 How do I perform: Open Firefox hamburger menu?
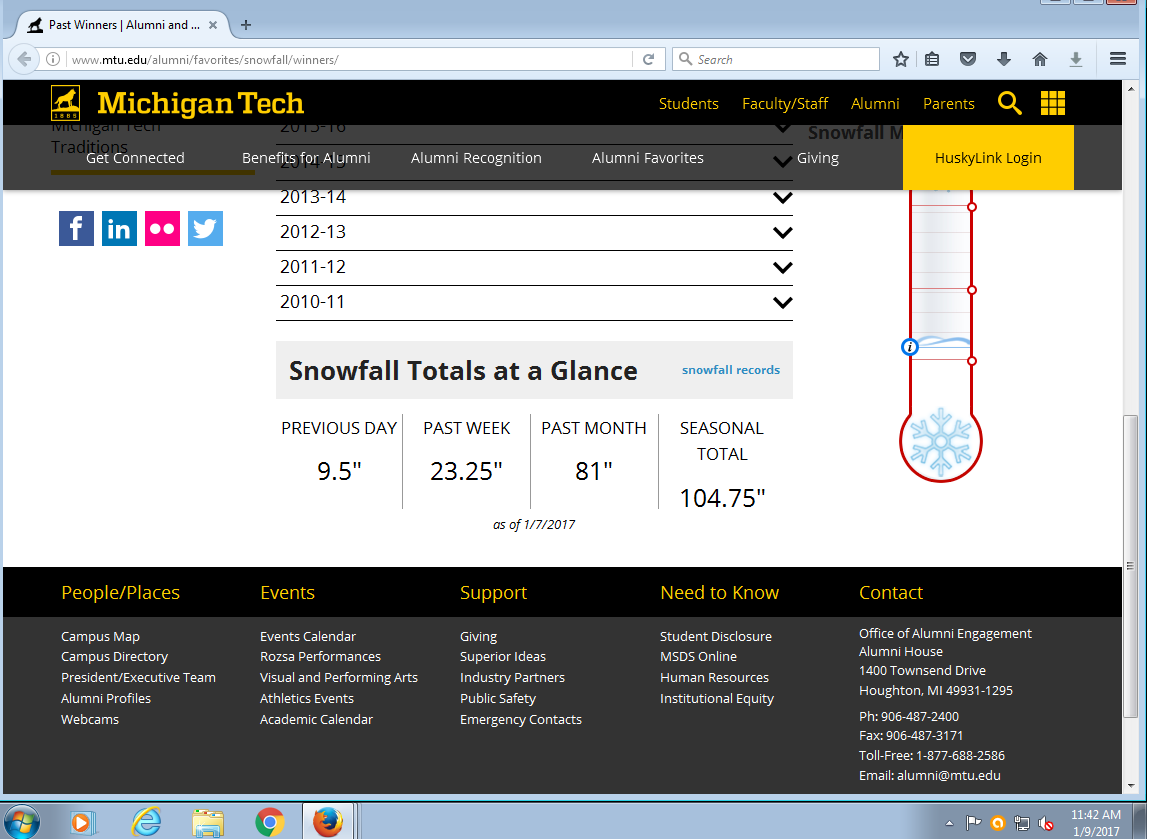(x=1118, y=59)
